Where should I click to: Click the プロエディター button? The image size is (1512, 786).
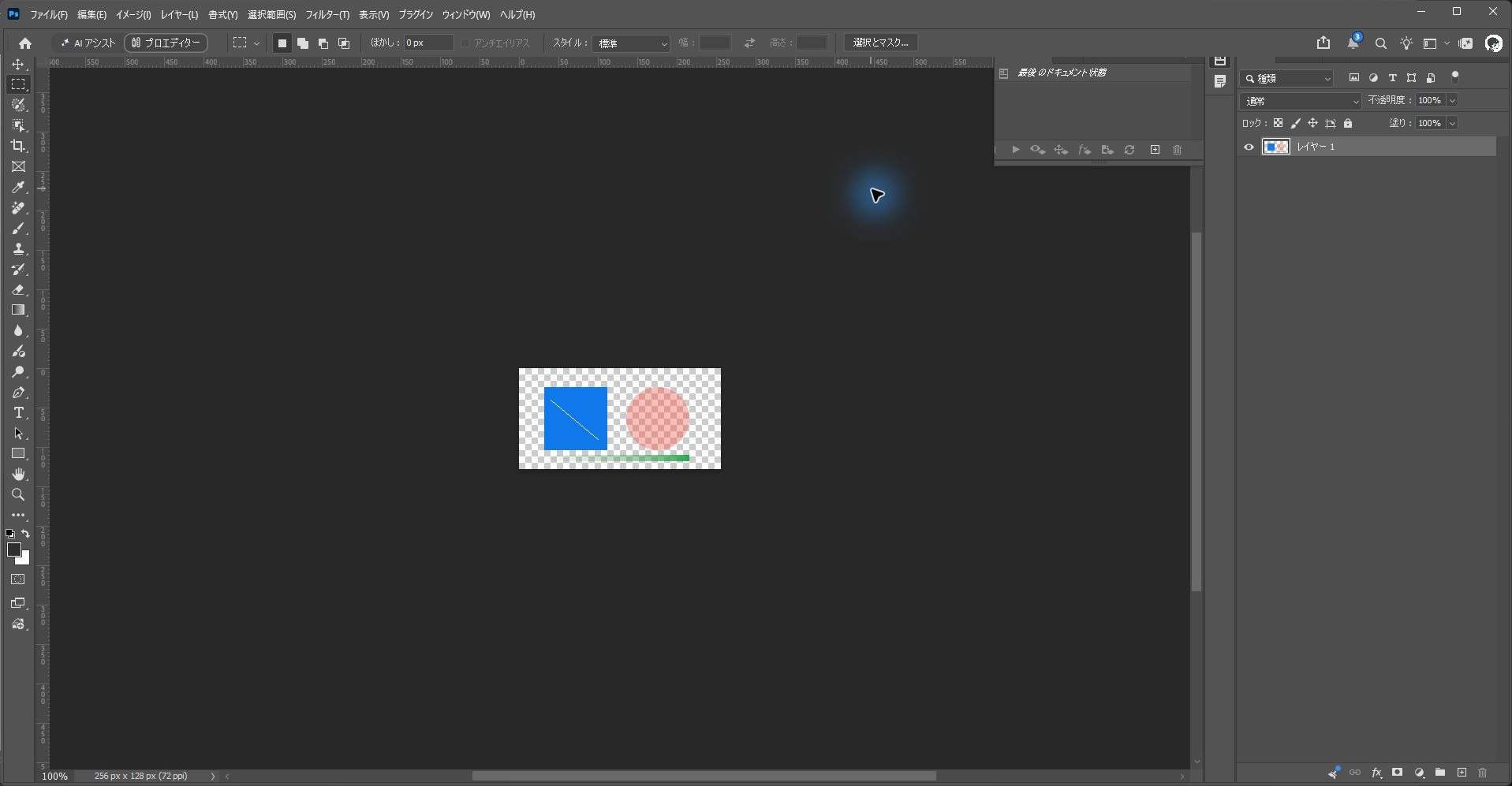coord(166,43)
